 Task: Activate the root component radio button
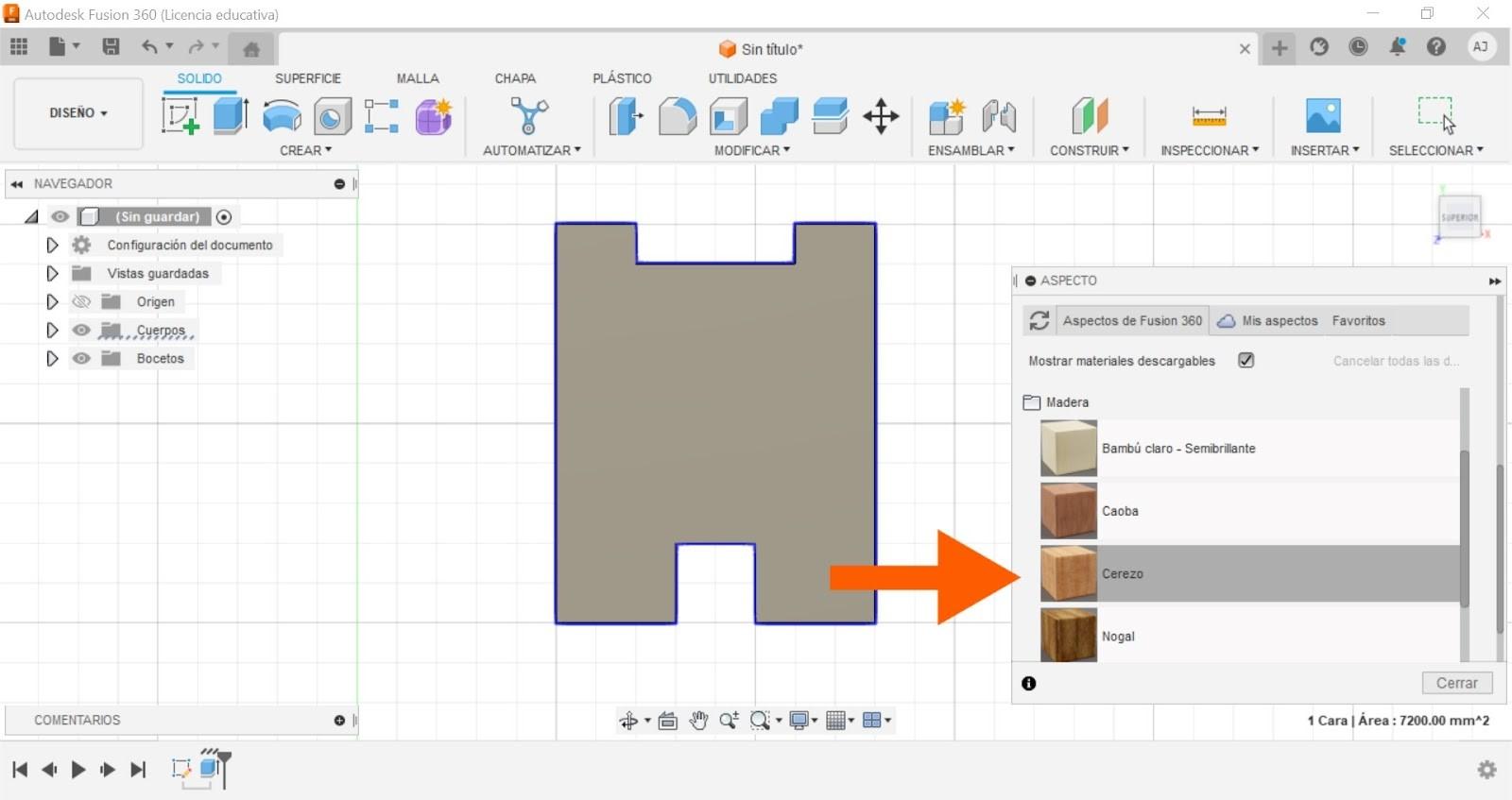[x=224, y=217]
